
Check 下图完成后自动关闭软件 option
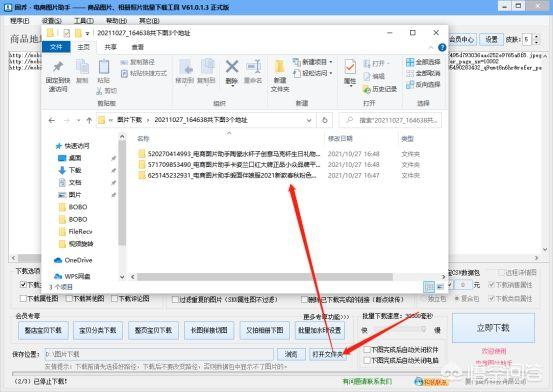[x=367, y=350]
